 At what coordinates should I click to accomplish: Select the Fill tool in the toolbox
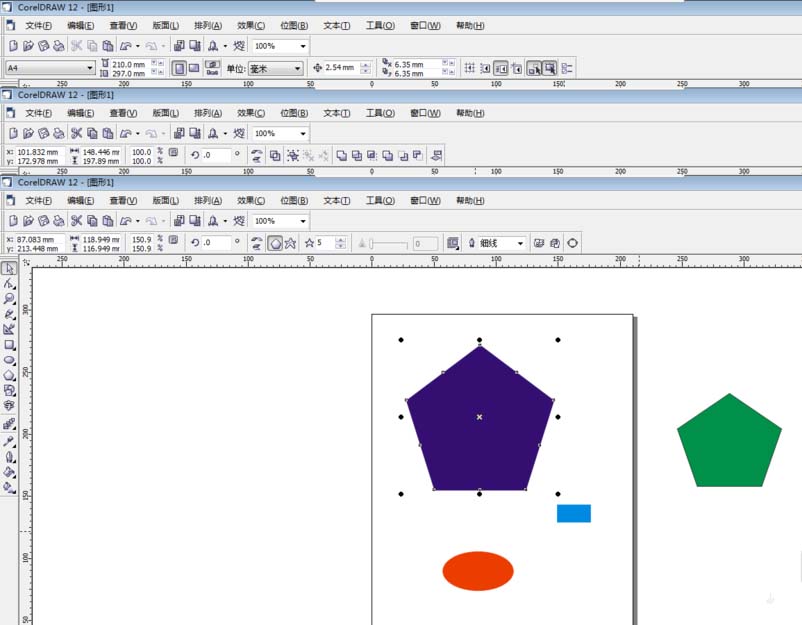click(7, 471)
